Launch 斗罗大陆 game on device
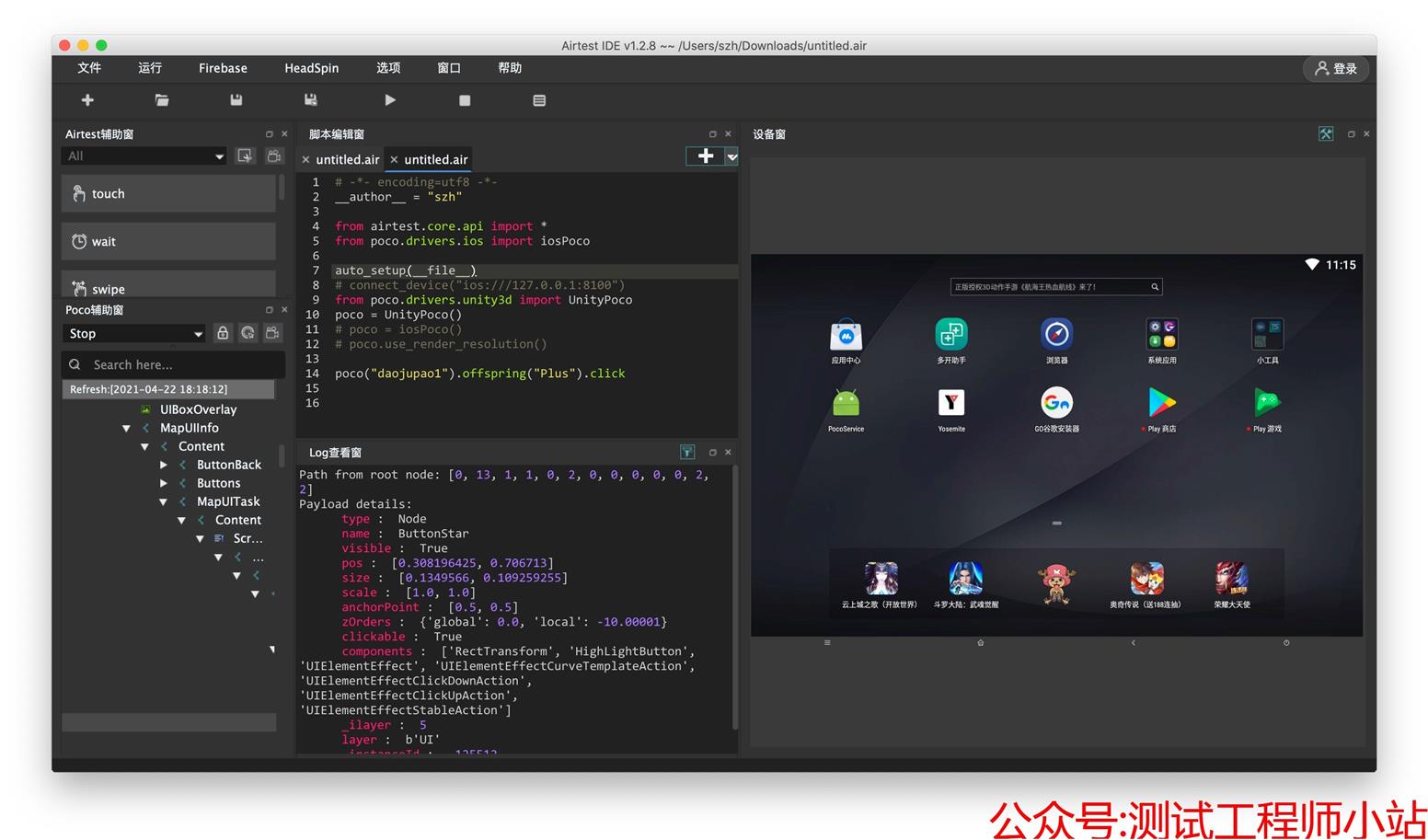1428x840 pixels. tap(966, 585)
